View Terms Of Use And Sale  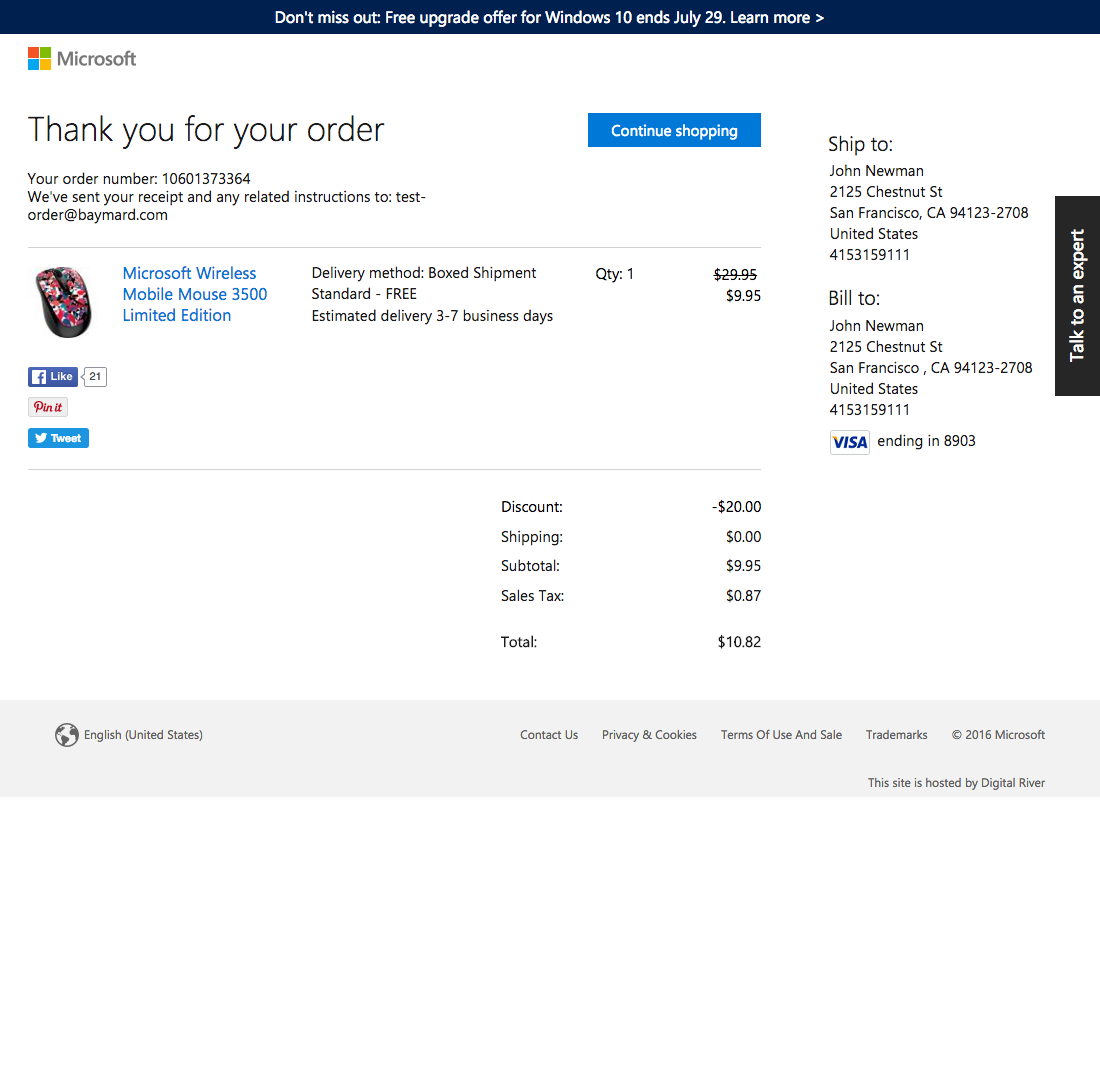781,734
